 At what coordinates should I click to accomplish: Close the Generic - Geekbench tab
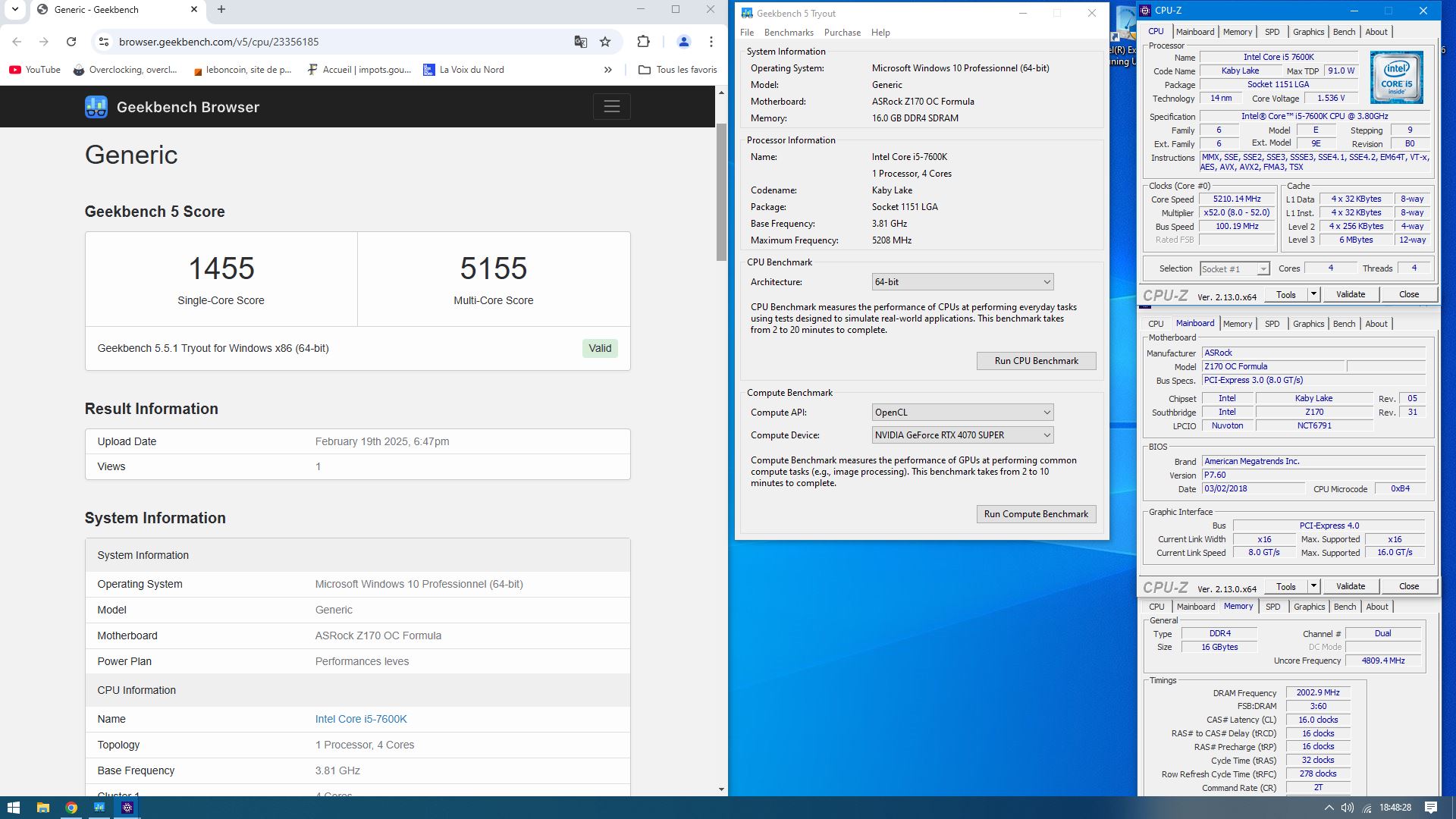pos(194,9)
